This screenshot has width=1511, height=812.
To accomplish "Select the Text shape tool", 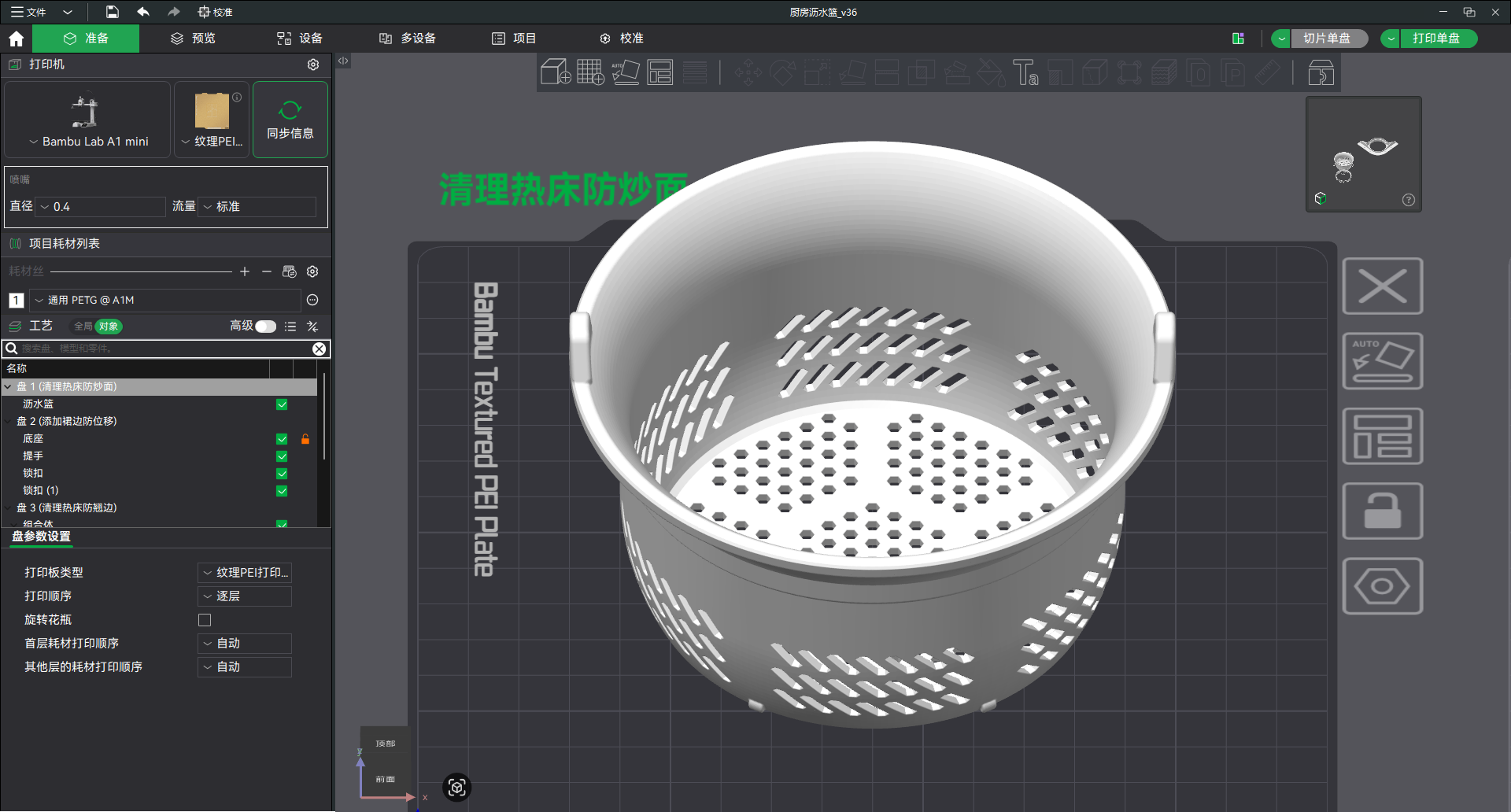I will [x=1025, y=72].
